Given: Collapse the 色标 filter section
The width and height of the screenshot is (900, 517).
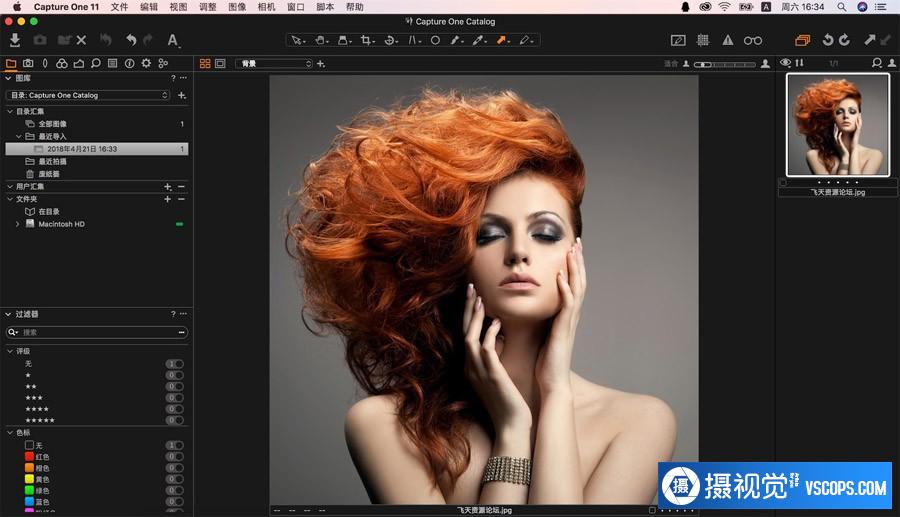Looking at the screenshot, I should click(x=10, y=433).
